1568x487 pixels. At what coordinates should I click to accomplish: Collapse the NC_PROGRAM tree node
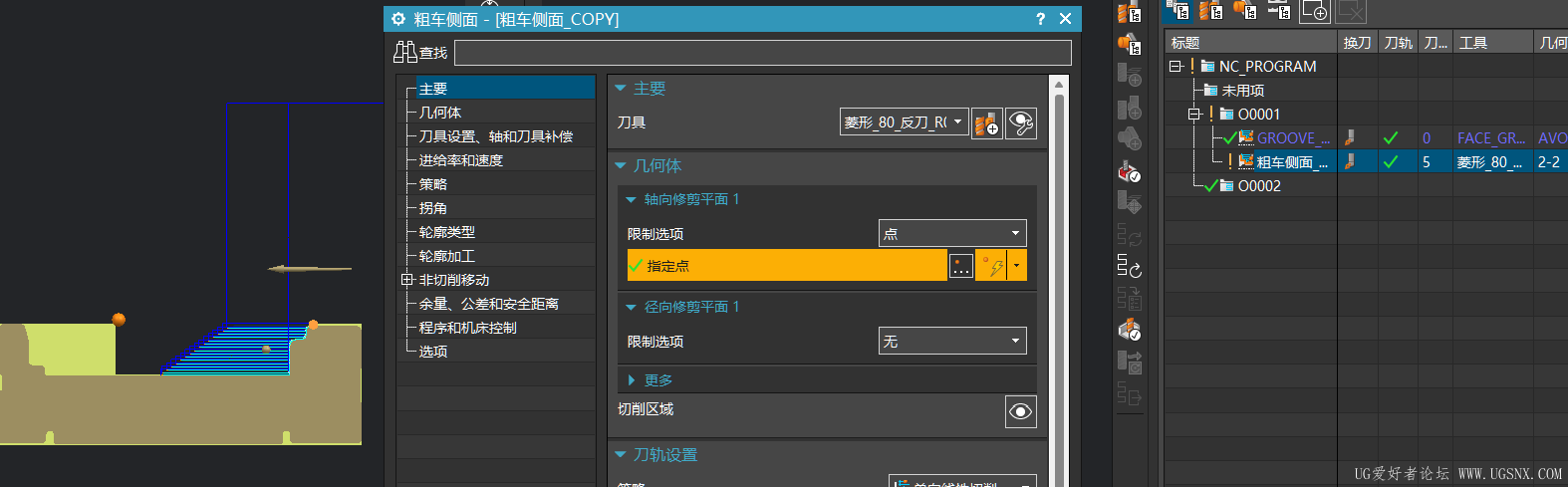click(x=1176, y=66)
